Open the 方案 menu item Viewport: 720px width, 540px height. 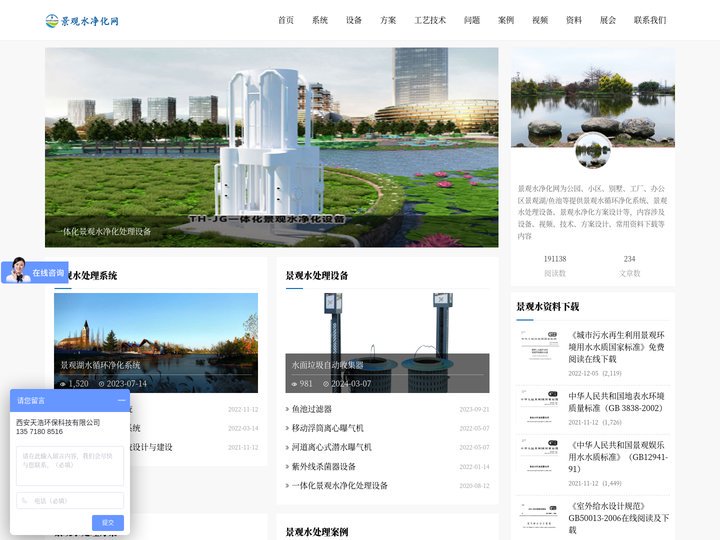click(x=388, y=20)
